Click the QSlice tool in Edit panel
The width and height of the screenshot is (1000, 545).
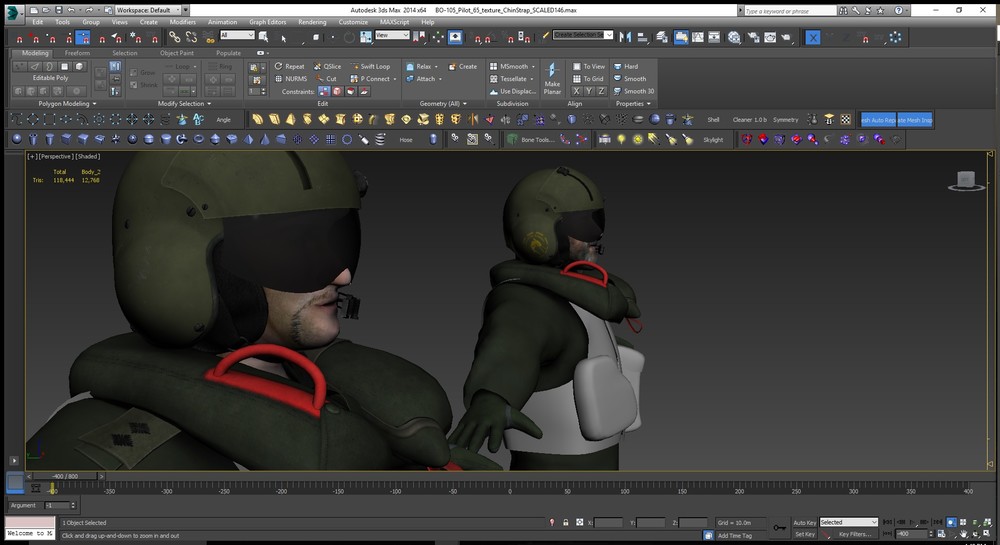(327, 66)
